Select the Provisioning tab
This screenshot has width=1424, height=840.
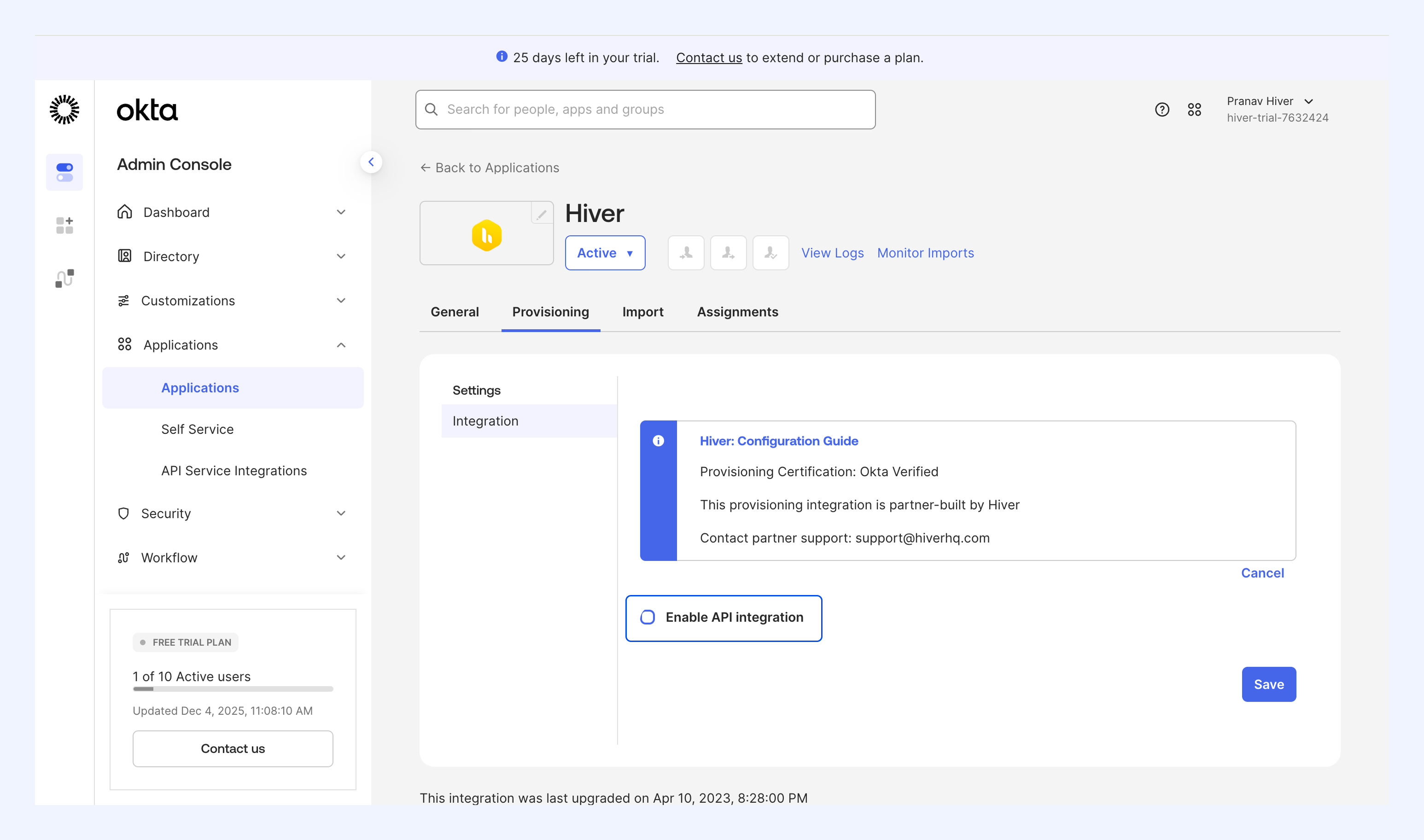click(551, 312)
